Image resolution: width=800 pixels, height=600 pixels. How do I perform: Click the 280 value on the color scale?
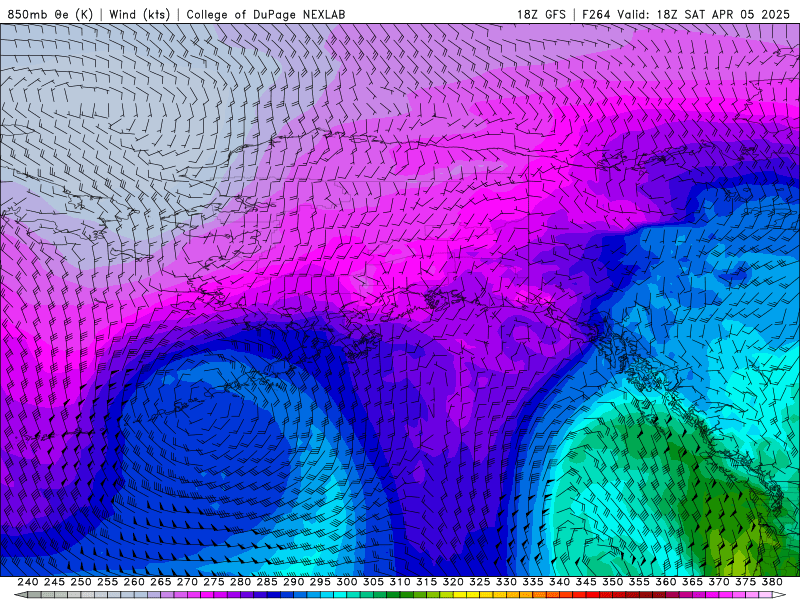click(240, 582)
